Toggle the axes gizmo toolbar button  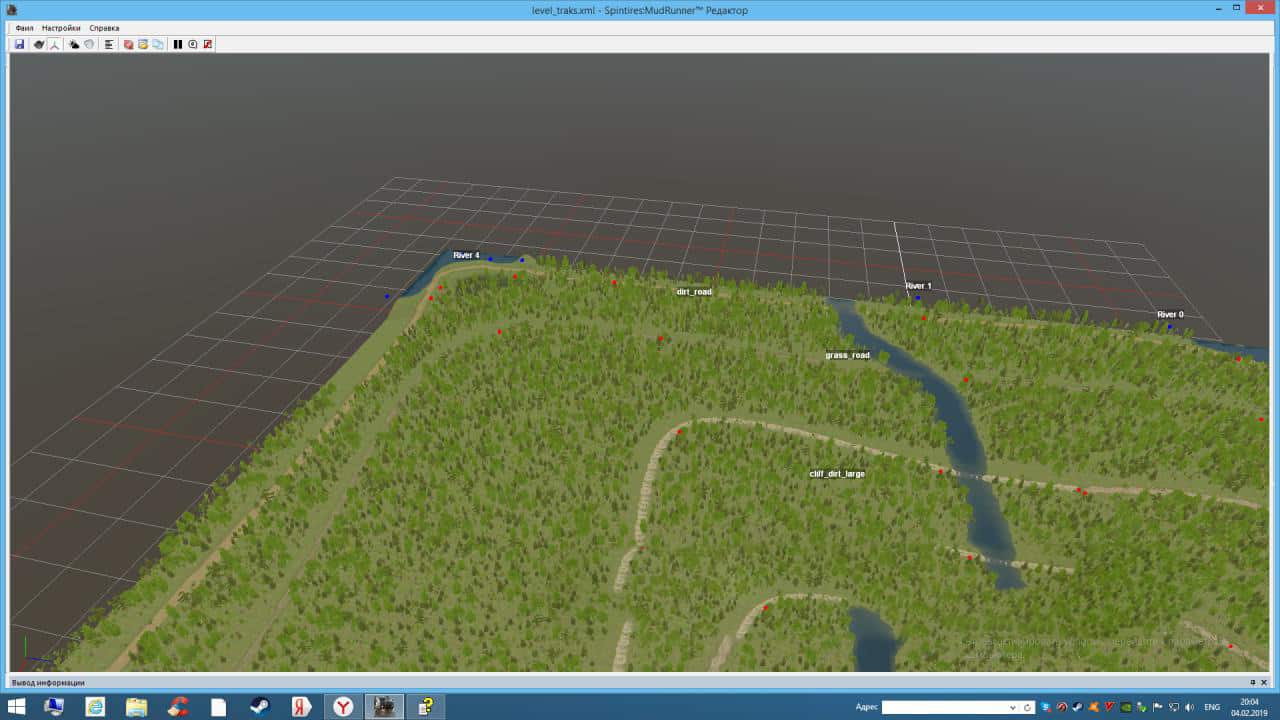click(x=55, y=44)
